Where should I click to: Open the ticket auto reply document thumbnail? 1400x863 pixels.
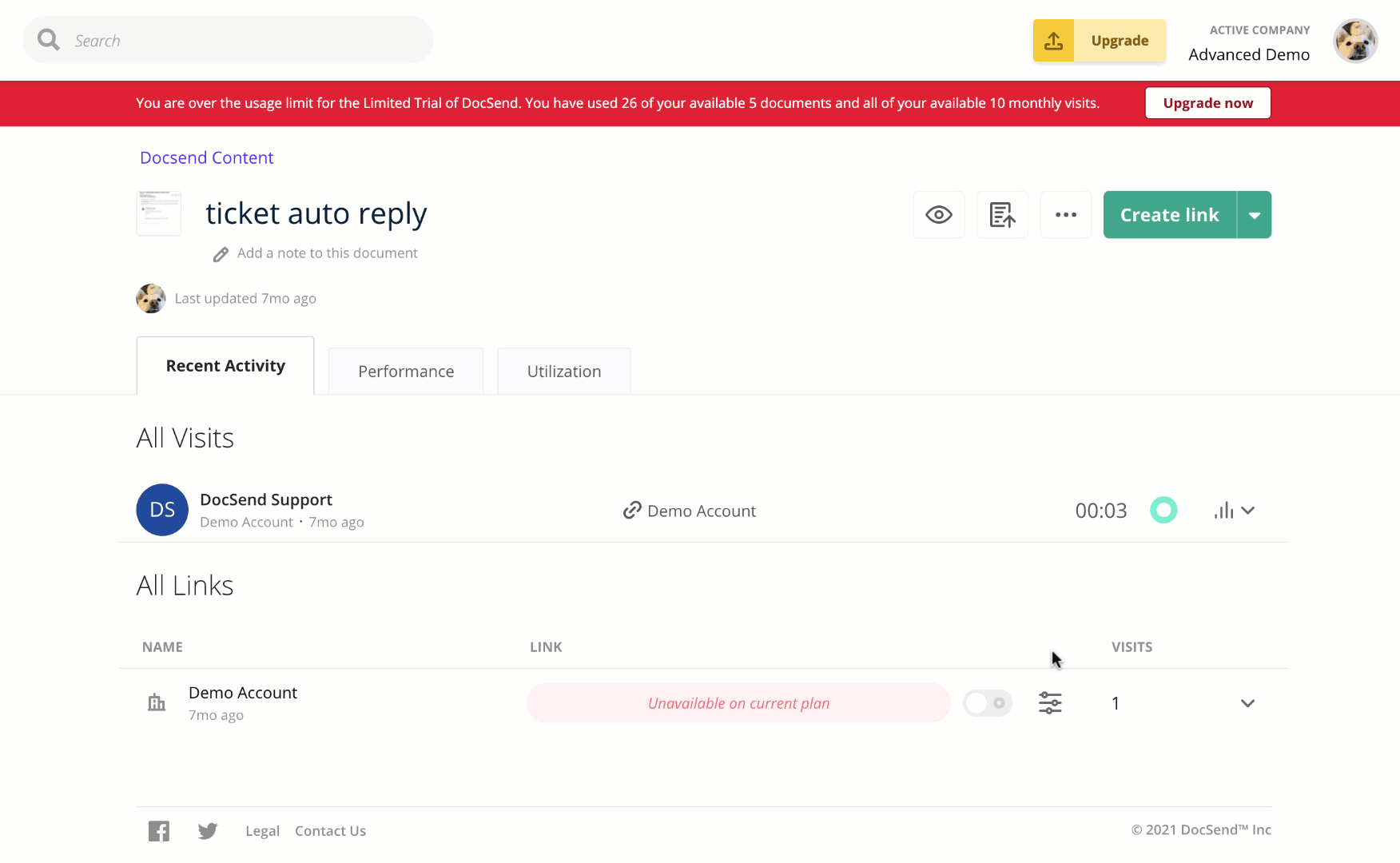[x=159, y=213]
